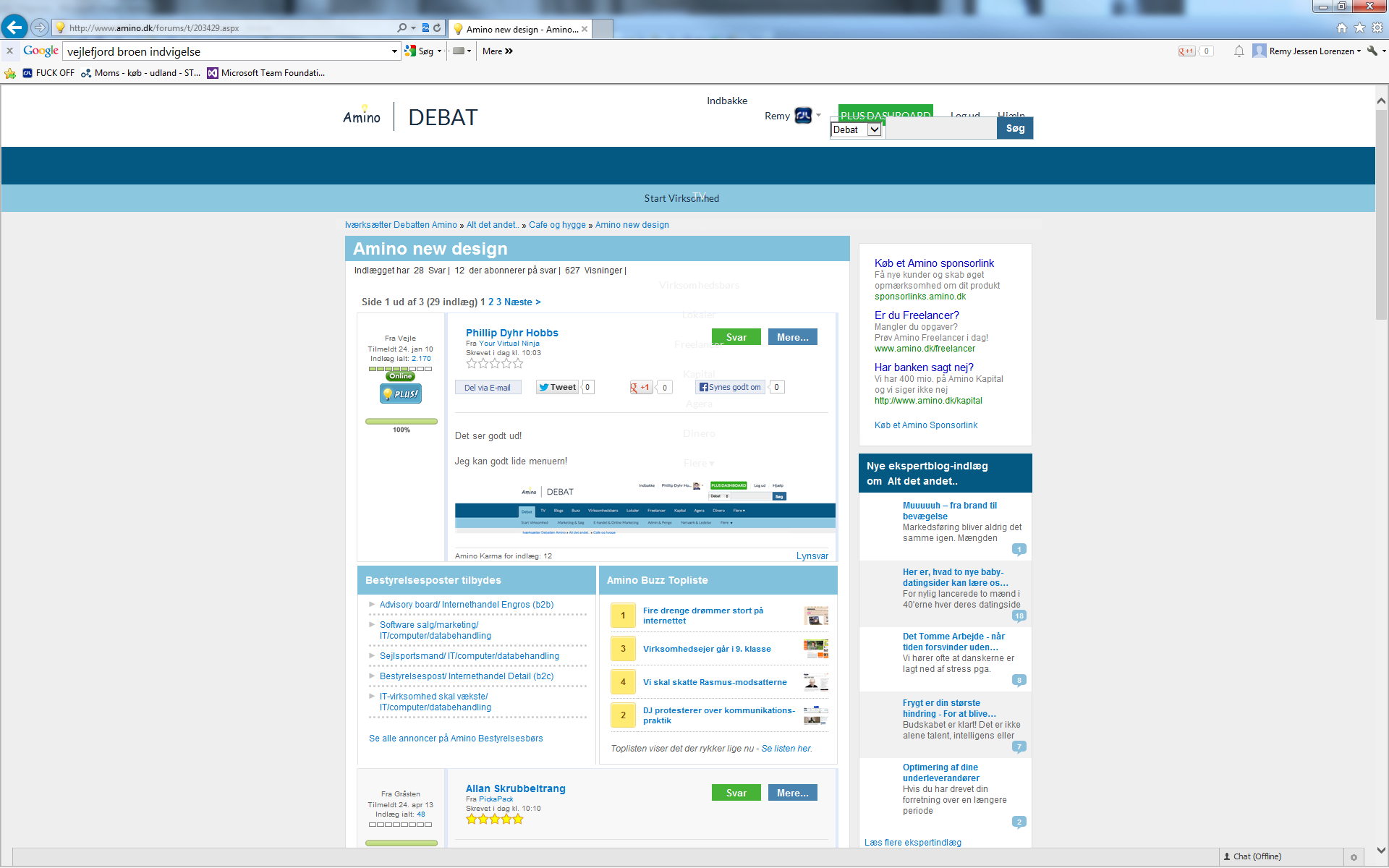Click Svar on Allan Skrubbeltrang post
Viewport: 1389px width, 868px height.
tap(736, 793)
